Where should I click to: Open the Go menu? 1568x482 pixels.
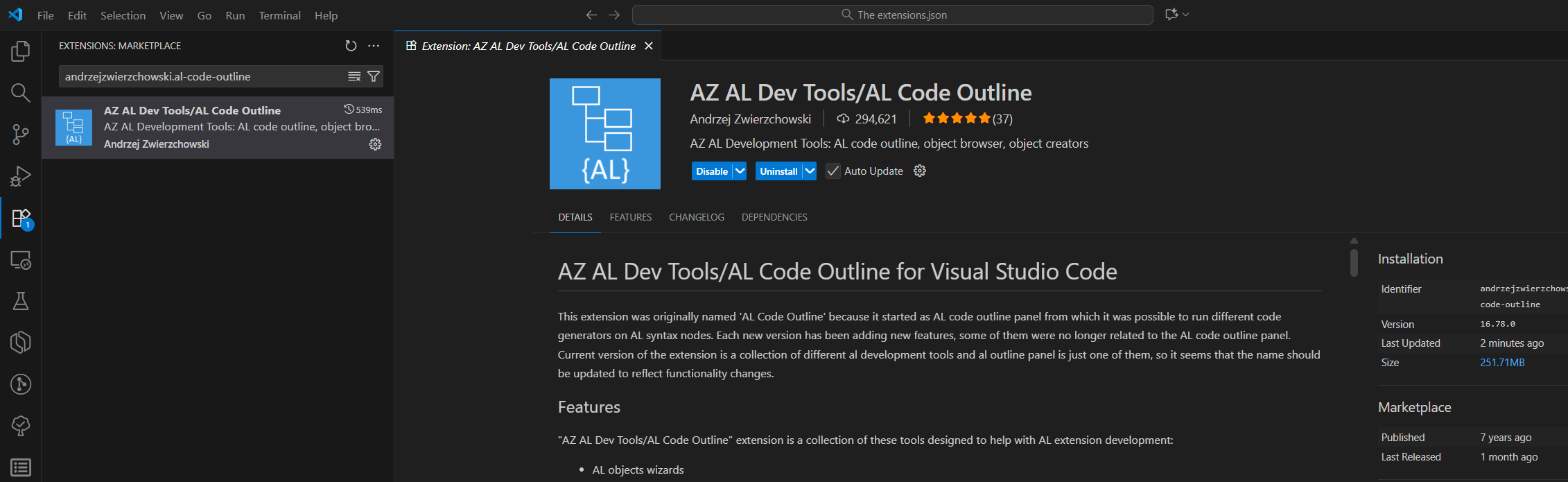204,15
